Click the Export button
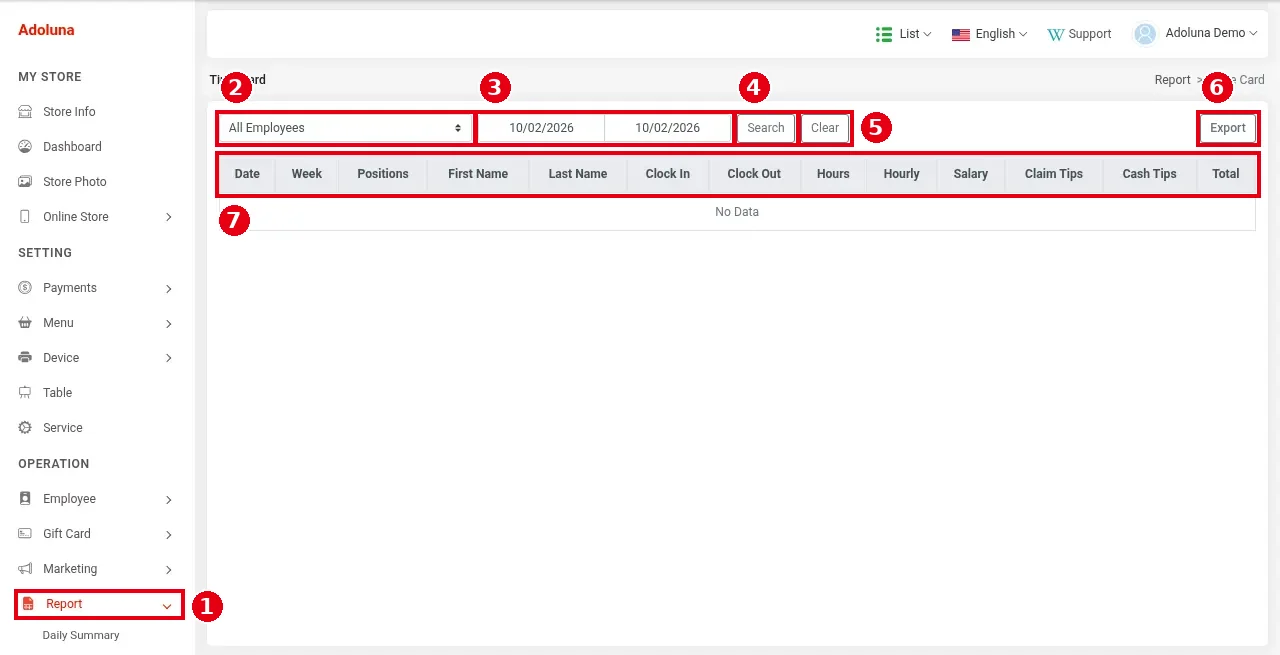The image size is (1280, 655). (1228, 128)
